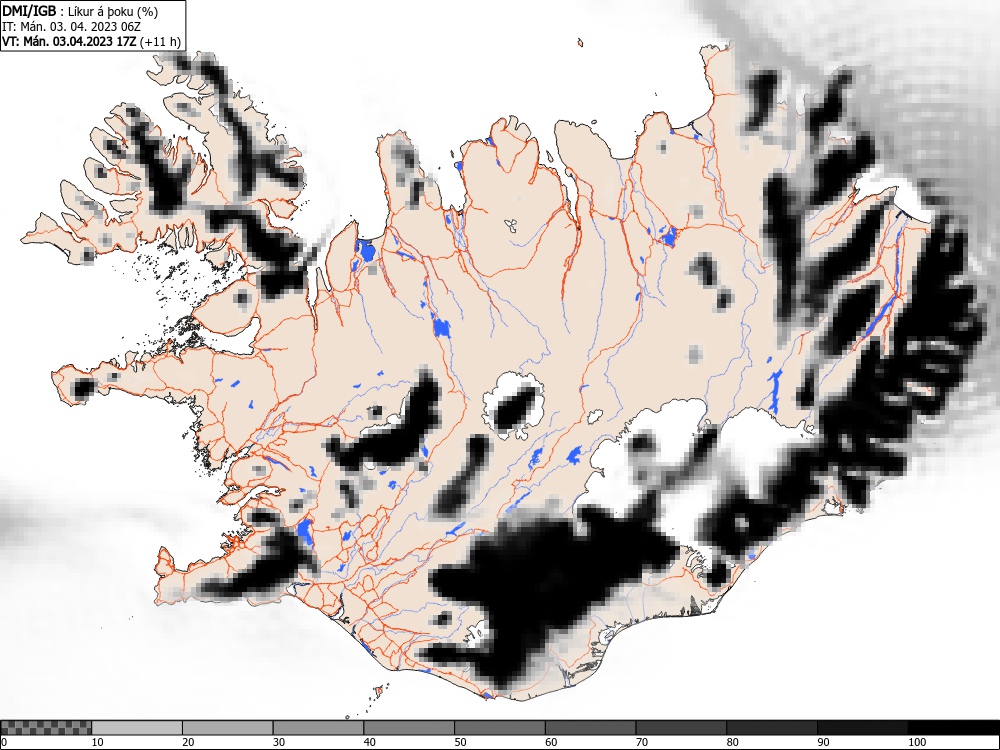
Task: Click the legend label '70'
Action: point(642,742)
